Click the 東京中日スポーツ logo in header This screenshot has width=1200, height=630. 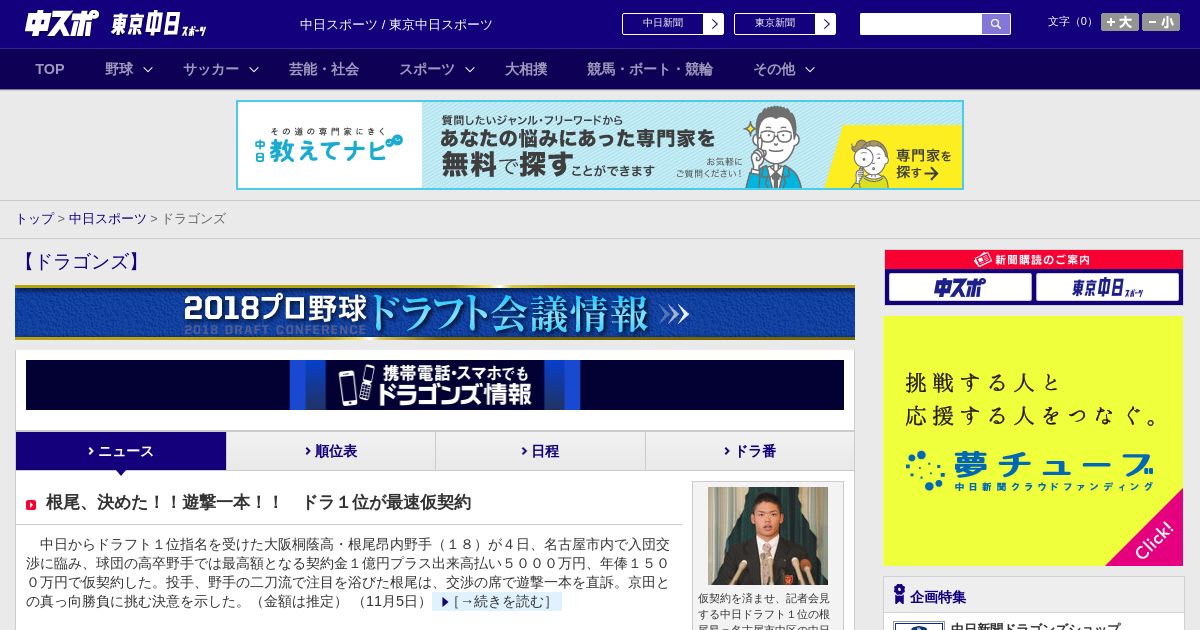(158, 24)
